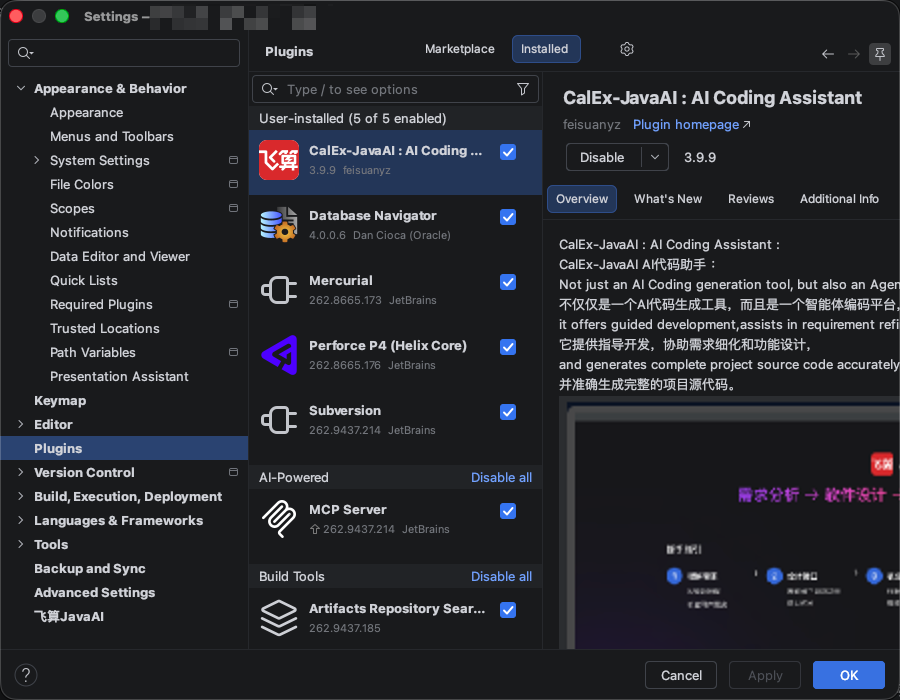
Task: Expand the Editor settings node
Action: click(x=21, y=424)
